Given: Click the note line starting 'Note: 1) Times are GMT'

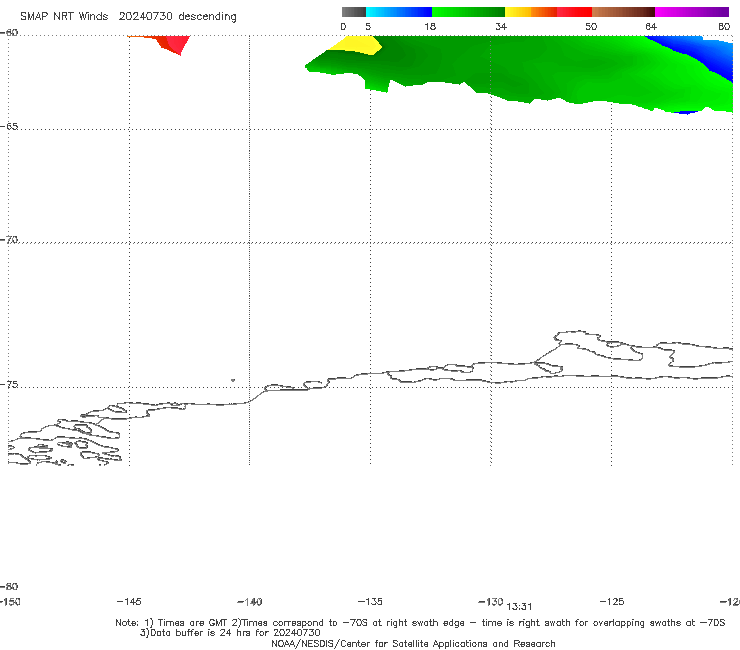Looking at the screenshot, I should tap(420, 623).
